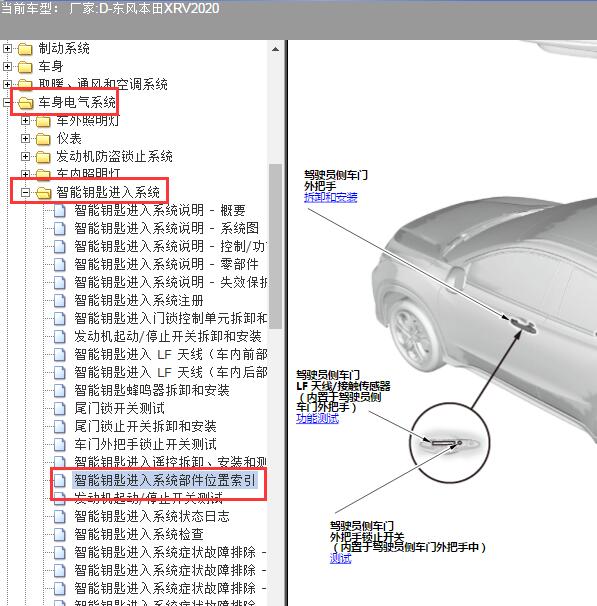Open 智能钥匙蜂鸣器拆卸和安装 document
Image resolution: width=597 pixels, height=606 pixels.
(152, 390)
